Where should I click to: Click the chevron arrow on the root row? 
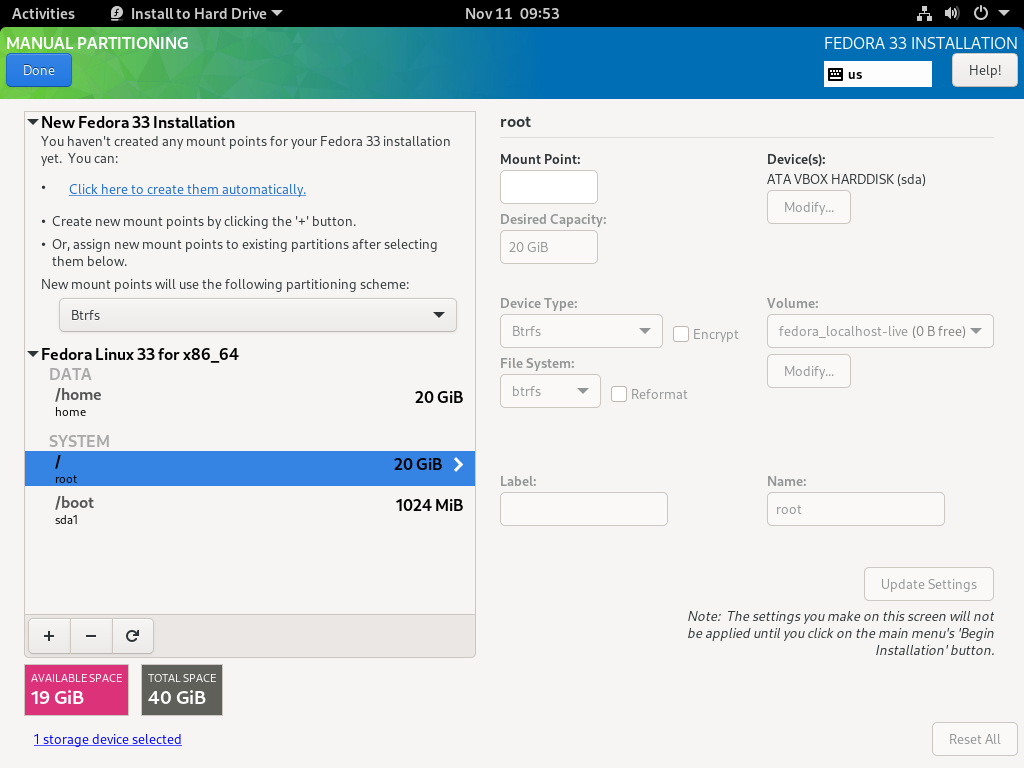click(458, 464)
